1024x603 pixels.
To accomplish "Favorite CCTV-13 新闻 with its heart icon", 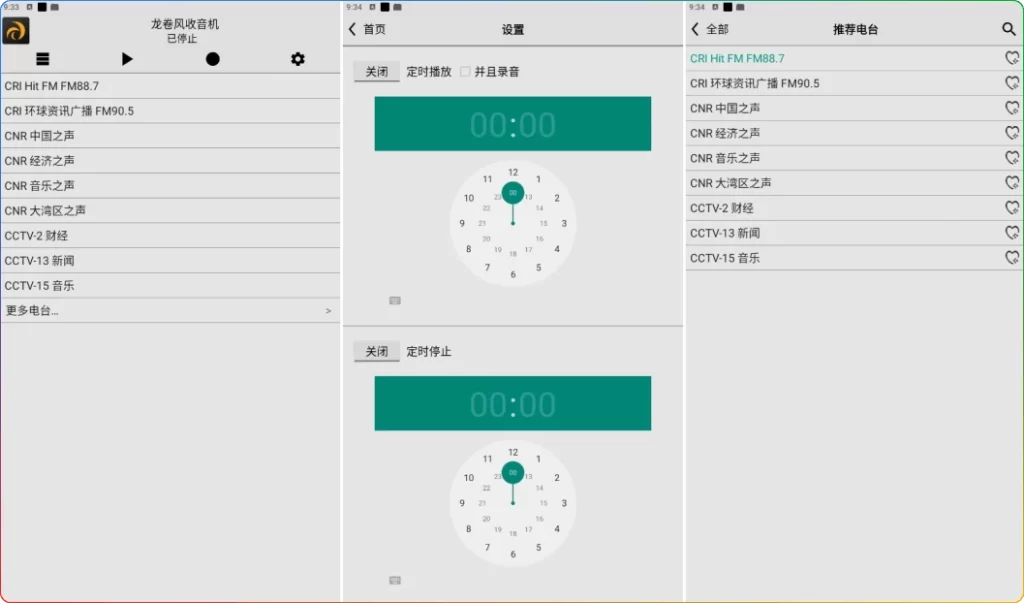I will tap(1012, 232).
